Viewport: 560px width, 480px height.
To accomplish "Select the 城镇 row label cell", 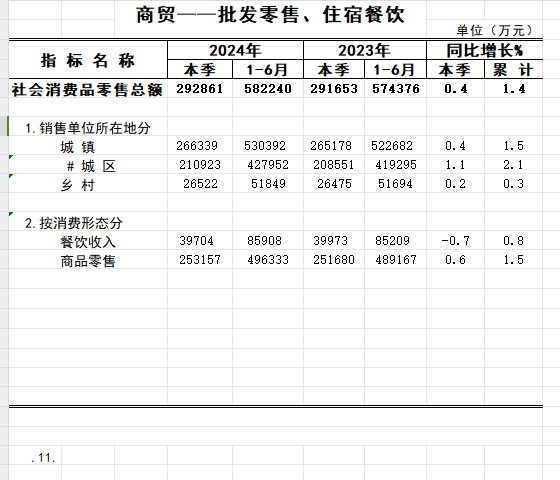I will click(x=78, y=147).
